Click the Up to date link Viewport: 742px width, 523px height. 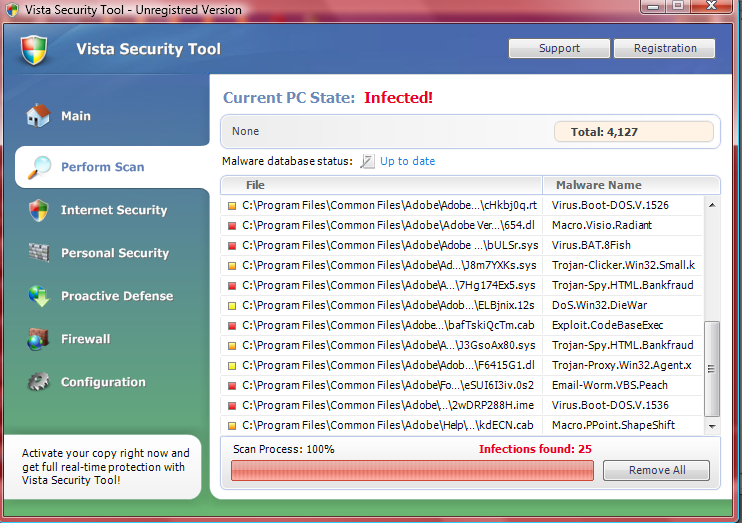[x=407, y=161]
